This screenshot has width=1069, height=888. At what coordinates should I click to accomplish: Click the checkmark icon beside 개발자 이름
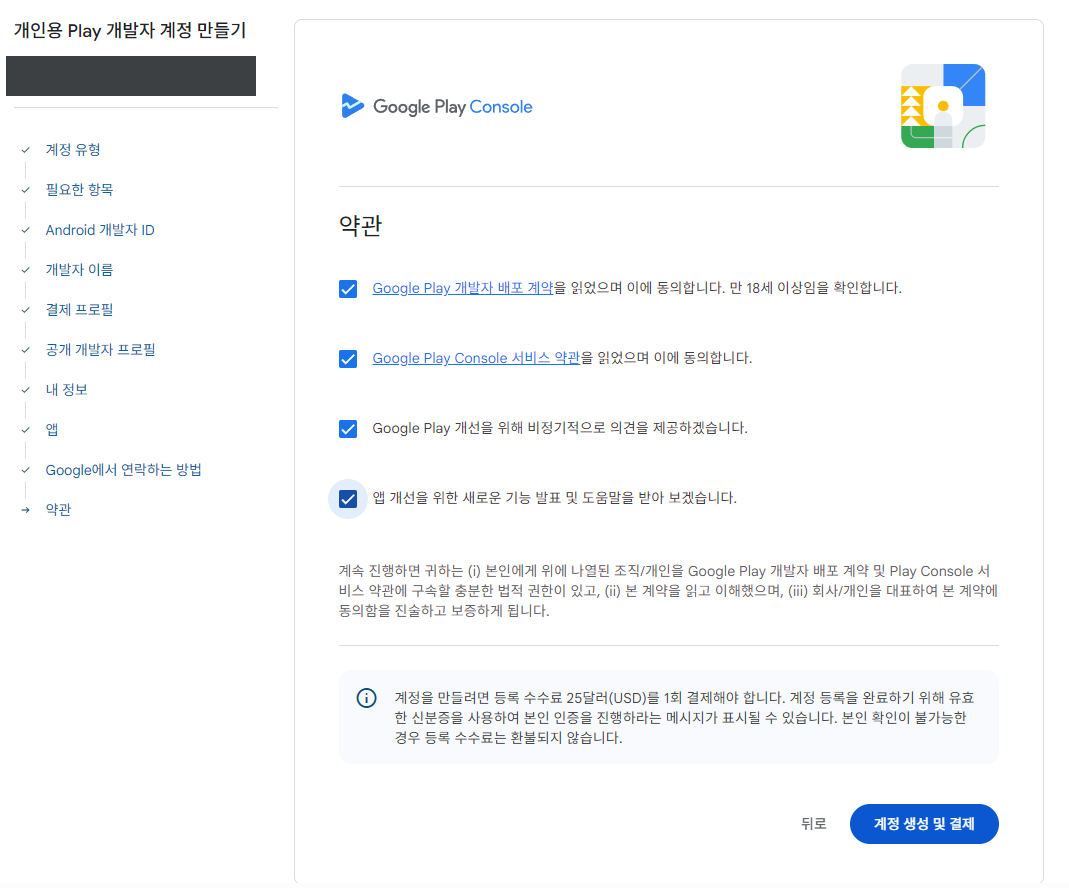coord(25,270)
